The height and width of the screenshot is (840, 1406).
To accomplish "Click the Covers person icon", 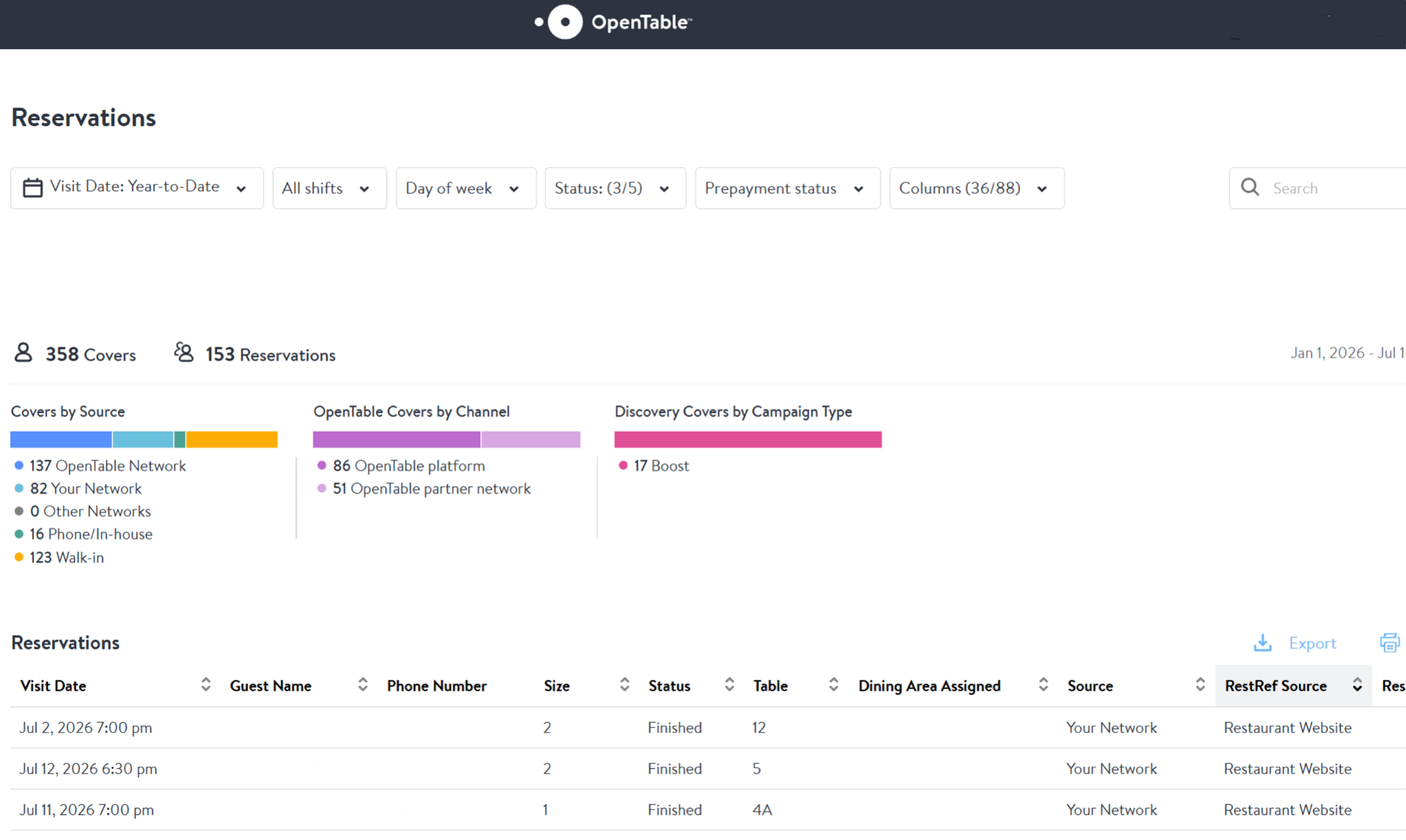I will [x=23, y=352].
